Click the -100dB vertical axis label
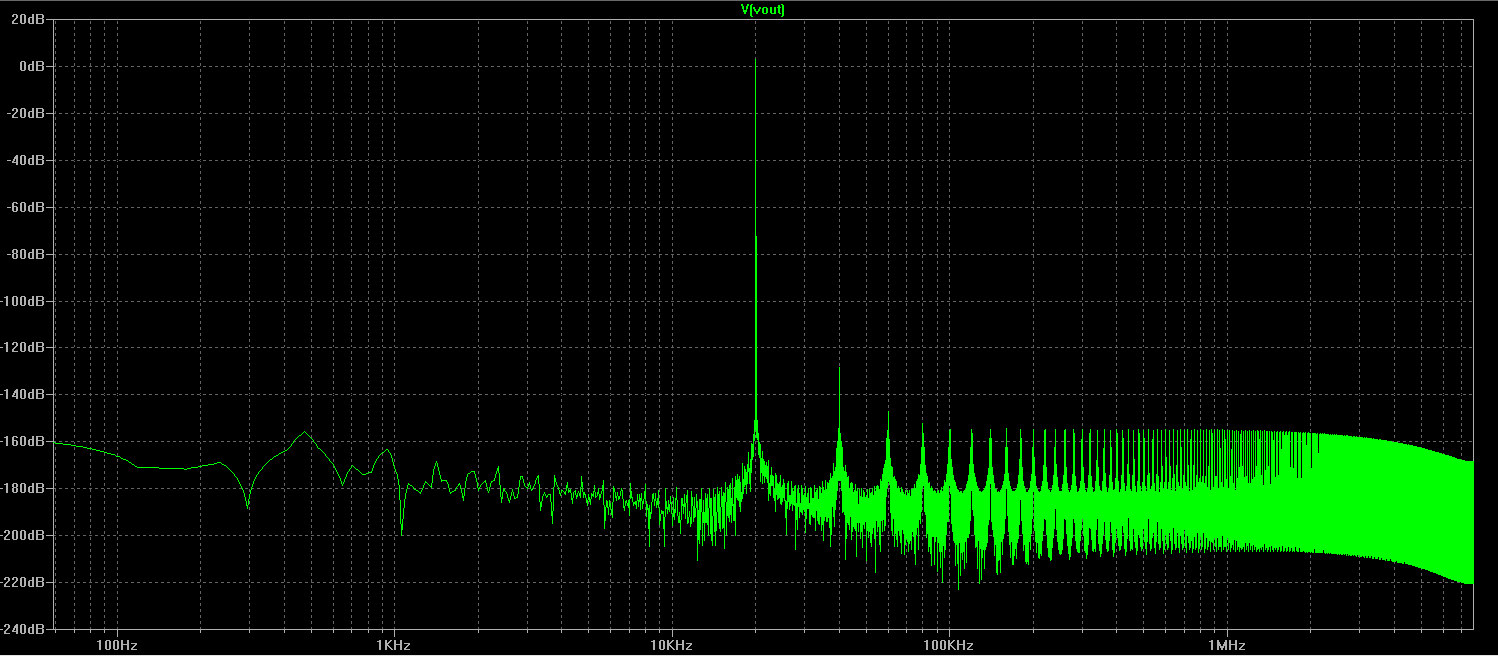The height and width of the screenshot is (656, 1498). (25, 301)
